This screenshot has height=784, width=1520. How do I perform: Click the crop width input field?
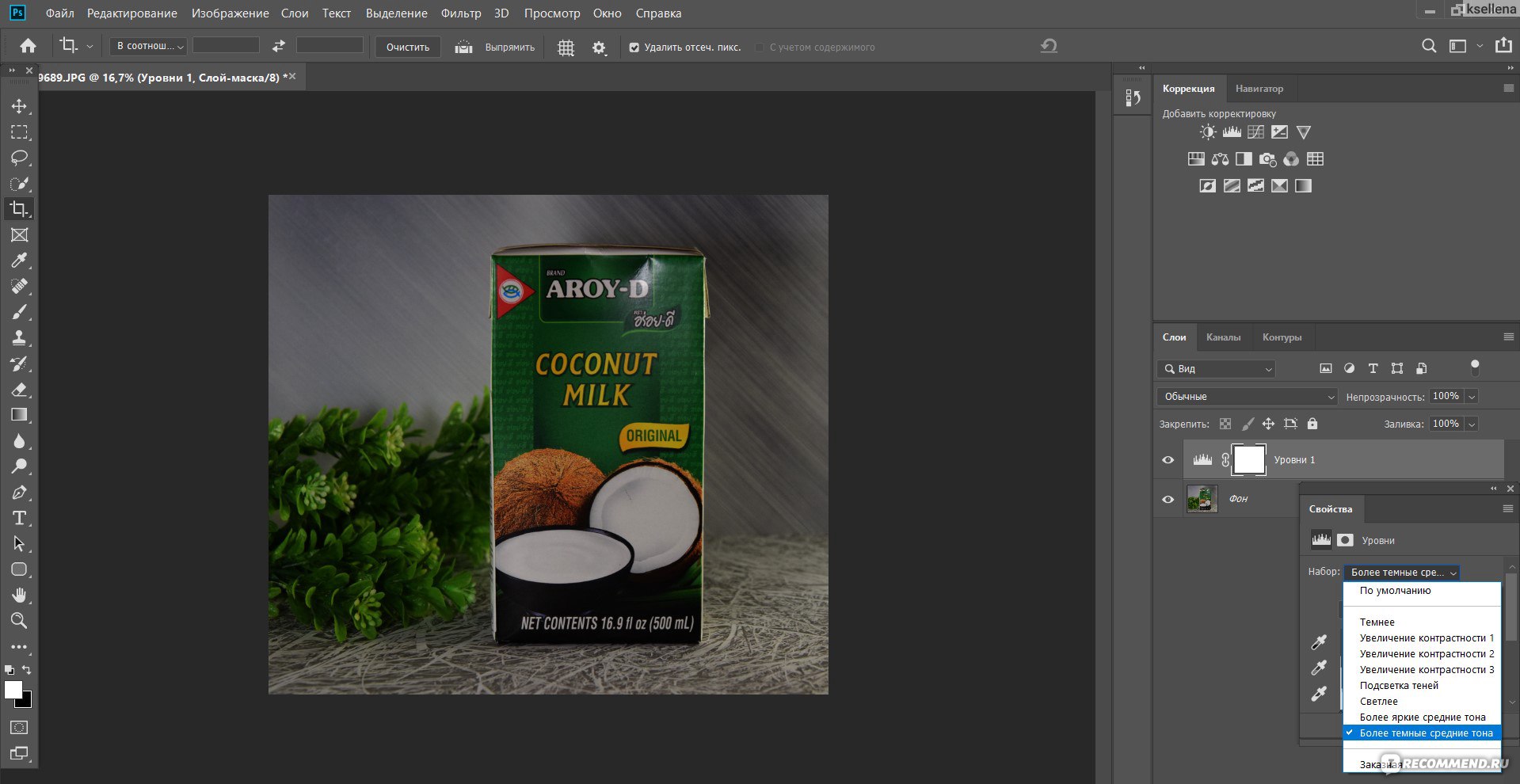pyautogui.click(x=227, y=46)
